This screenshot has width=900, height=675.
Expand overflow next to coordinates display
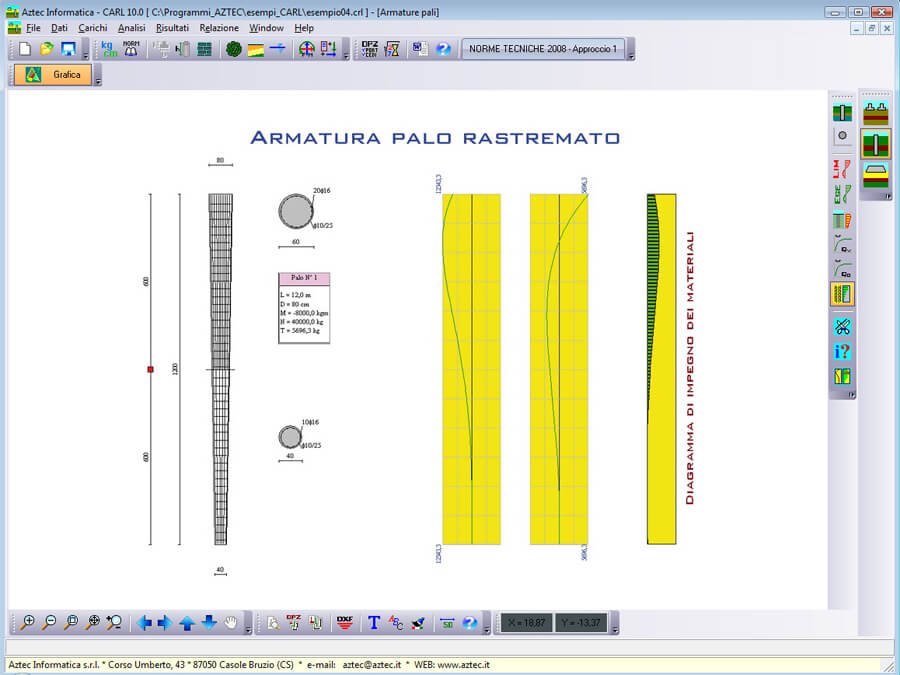coord(615,629)
